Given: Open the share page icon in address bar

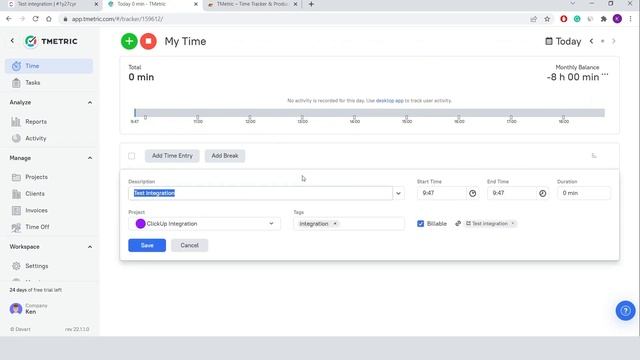Looking at the screenshot, I should click(533, 19).
